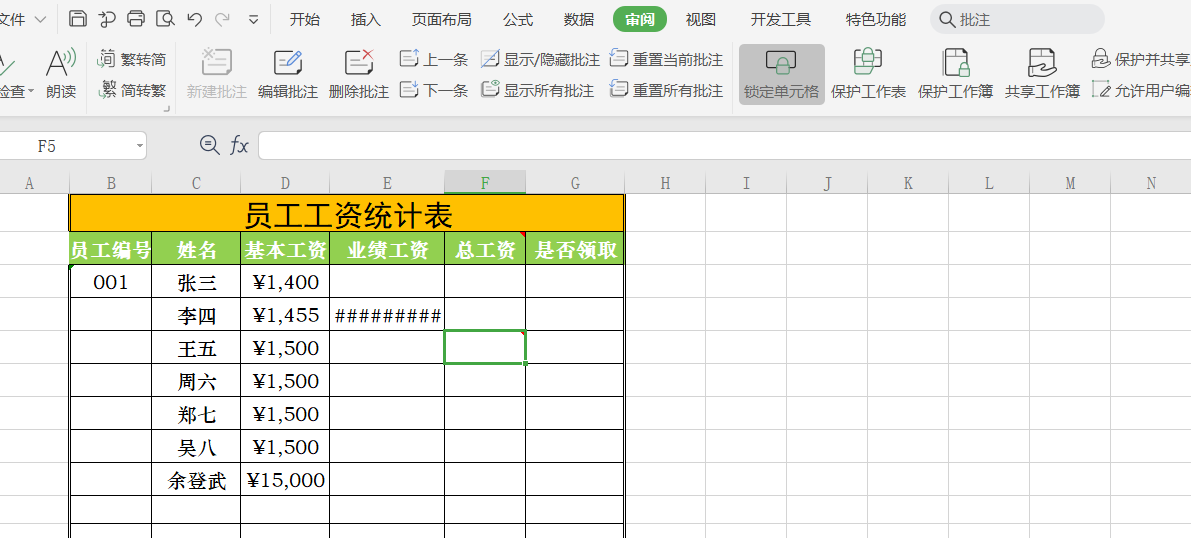Open the 开发工具 tab
The width and height of the screenshot is (1191, 538).
[781, 20]
